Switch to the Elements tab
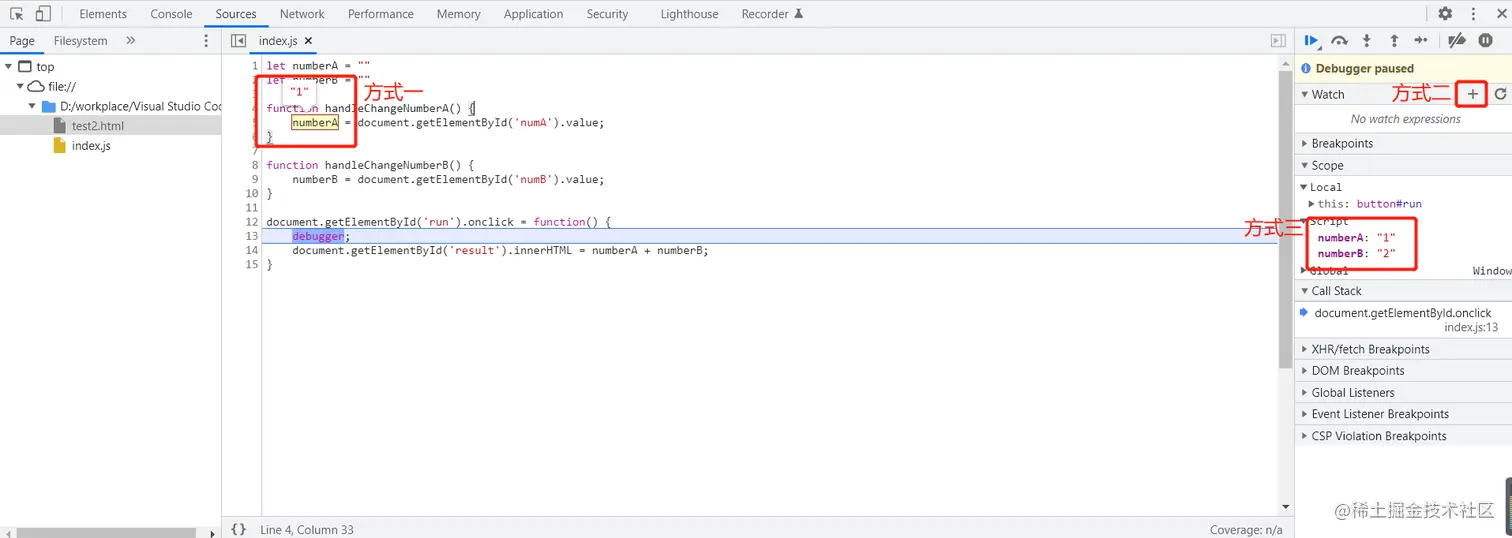 tap(103, 14)
